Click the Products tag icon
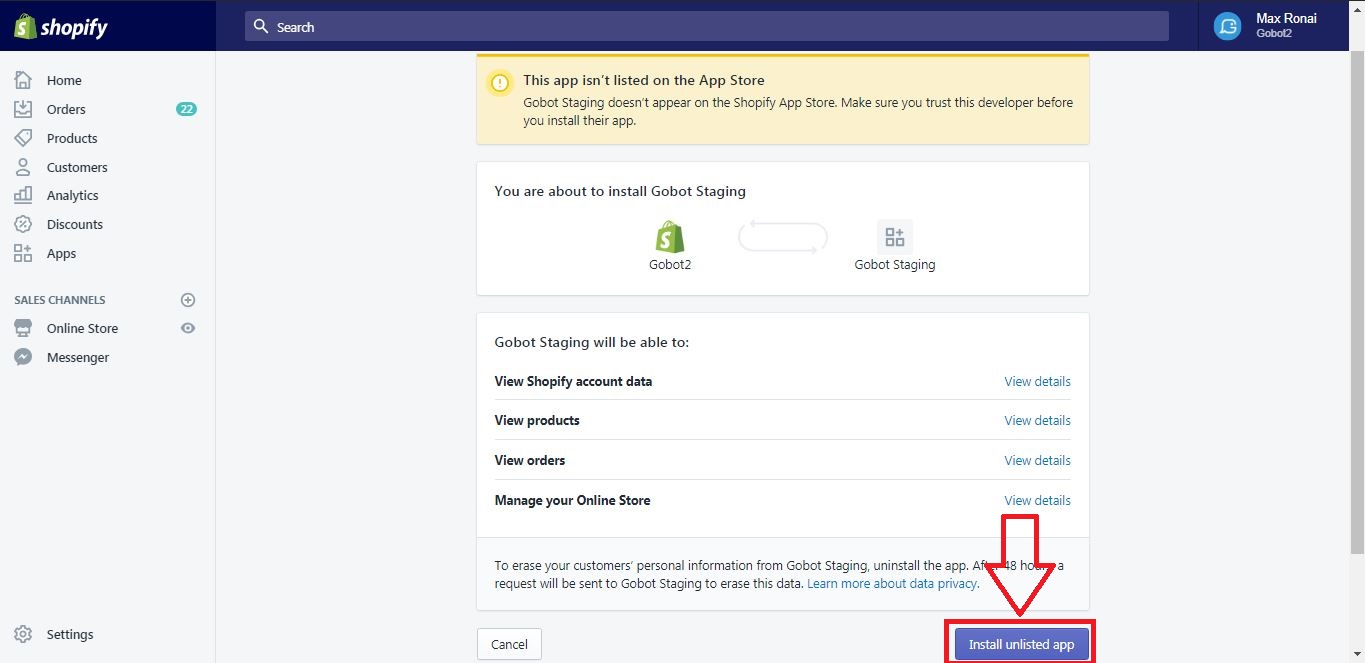 click(23, 138)
